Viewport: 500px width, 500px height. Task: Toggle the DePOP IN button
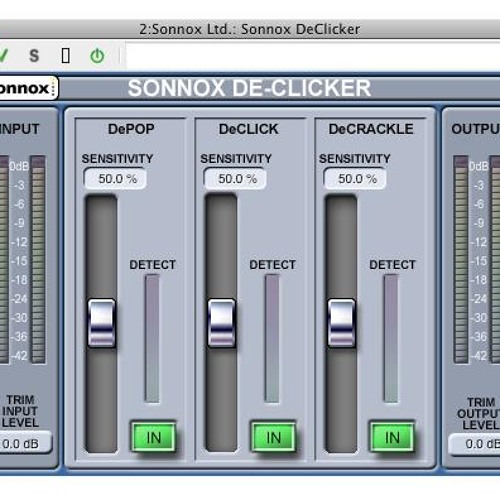(x=154, y=437)
